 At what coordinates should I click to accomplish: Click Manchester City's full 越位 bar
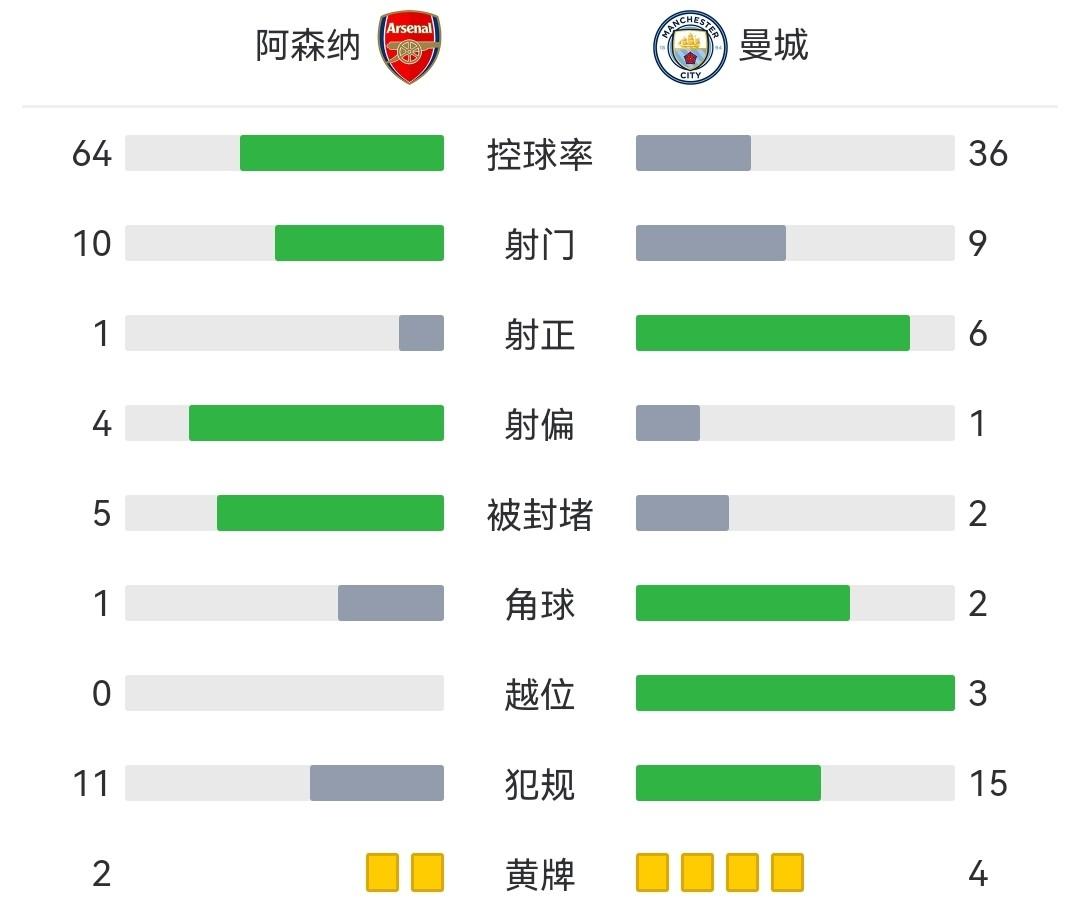[795, 693]
